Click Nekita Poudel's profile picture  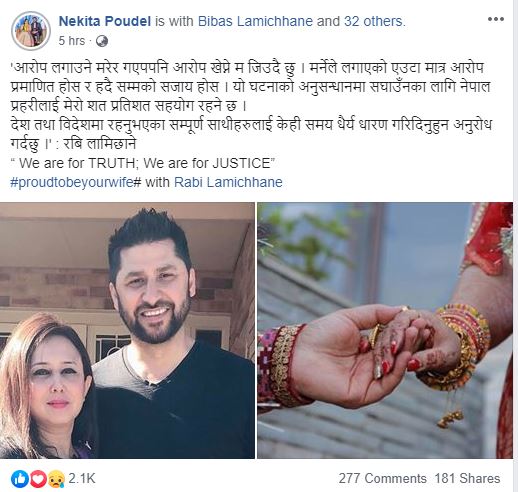(31, 31)
